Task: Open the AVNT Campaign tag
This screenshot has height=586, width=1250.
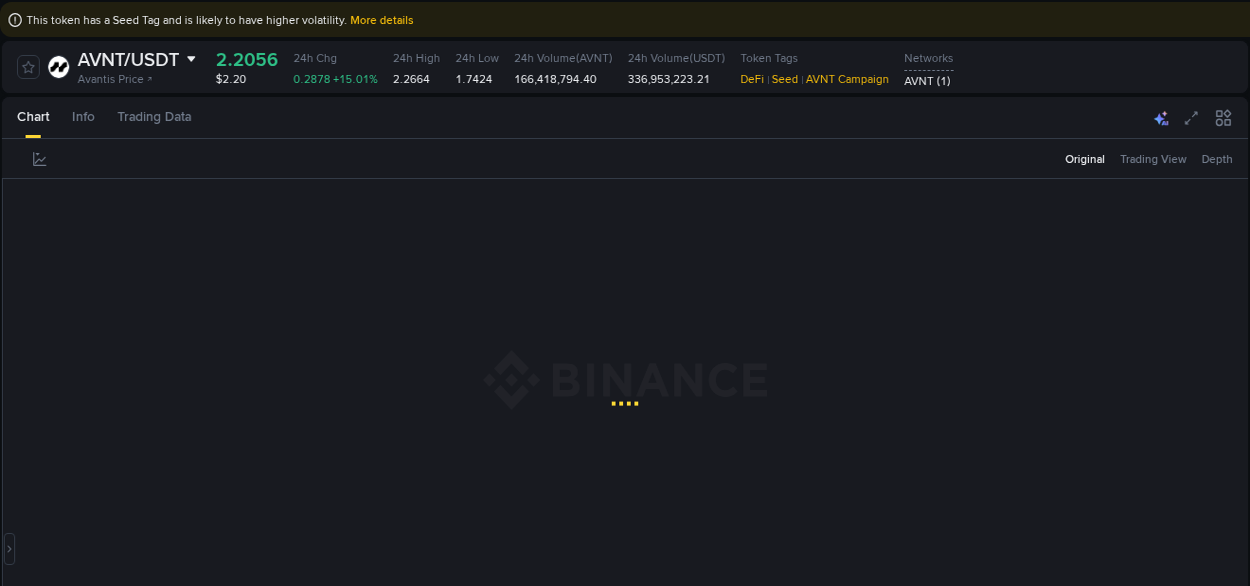Action: point(847,79)
